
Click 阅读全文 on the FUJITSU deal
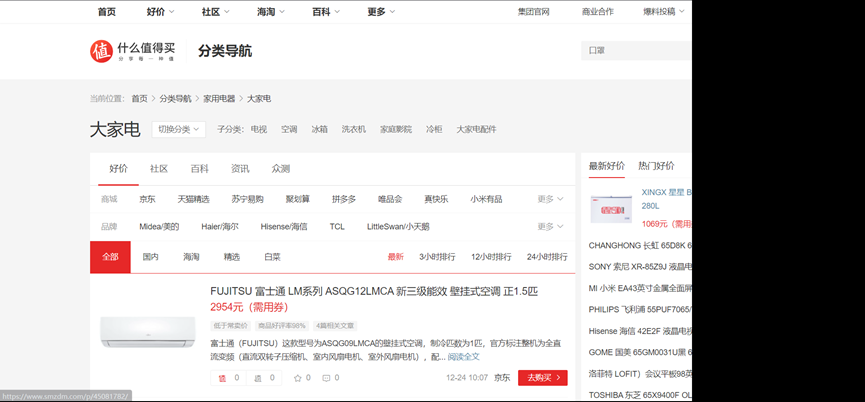[x=463, y=357]
